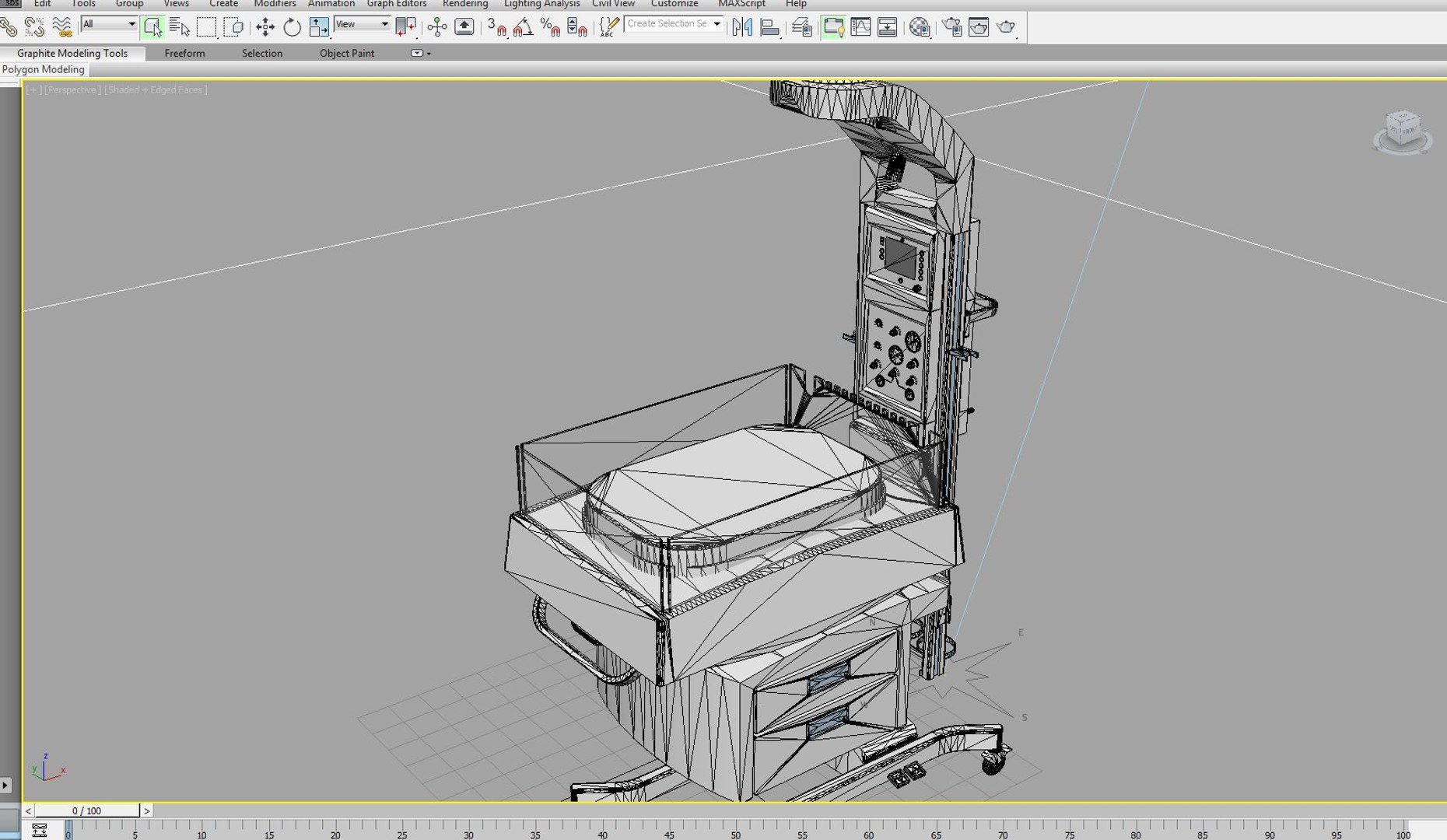
Task: Open the Rendering menu
Action: 465,4
